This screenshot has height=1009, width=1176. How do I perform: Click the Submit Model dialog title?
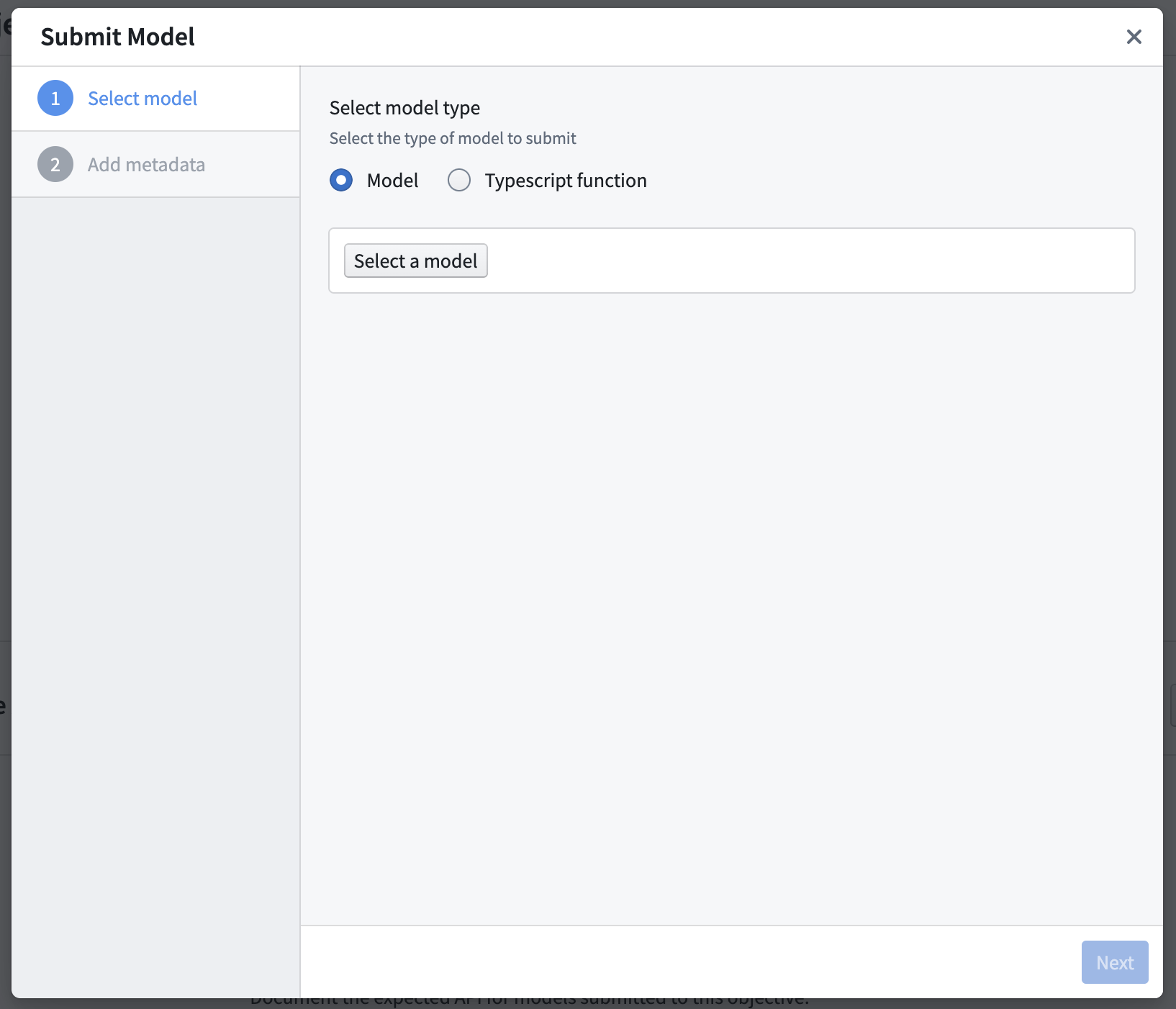coord(117,37)
